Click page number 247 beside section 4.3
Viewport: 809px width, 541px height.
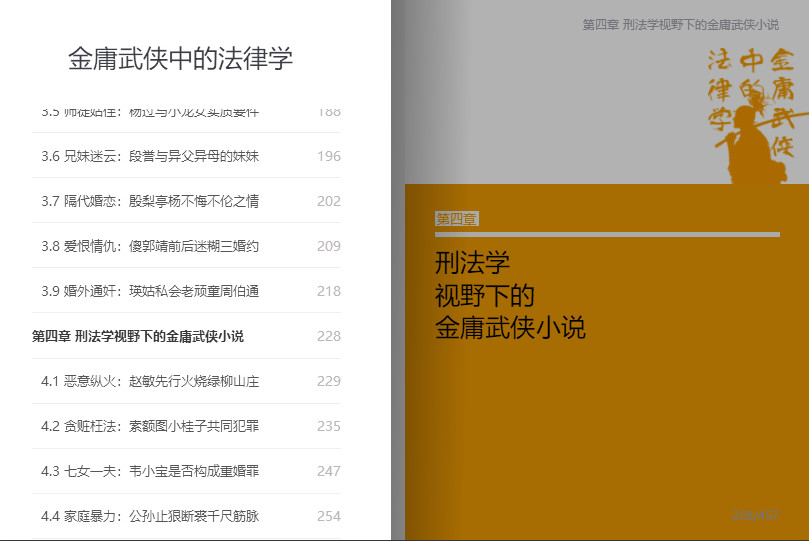tap(328, 471)
